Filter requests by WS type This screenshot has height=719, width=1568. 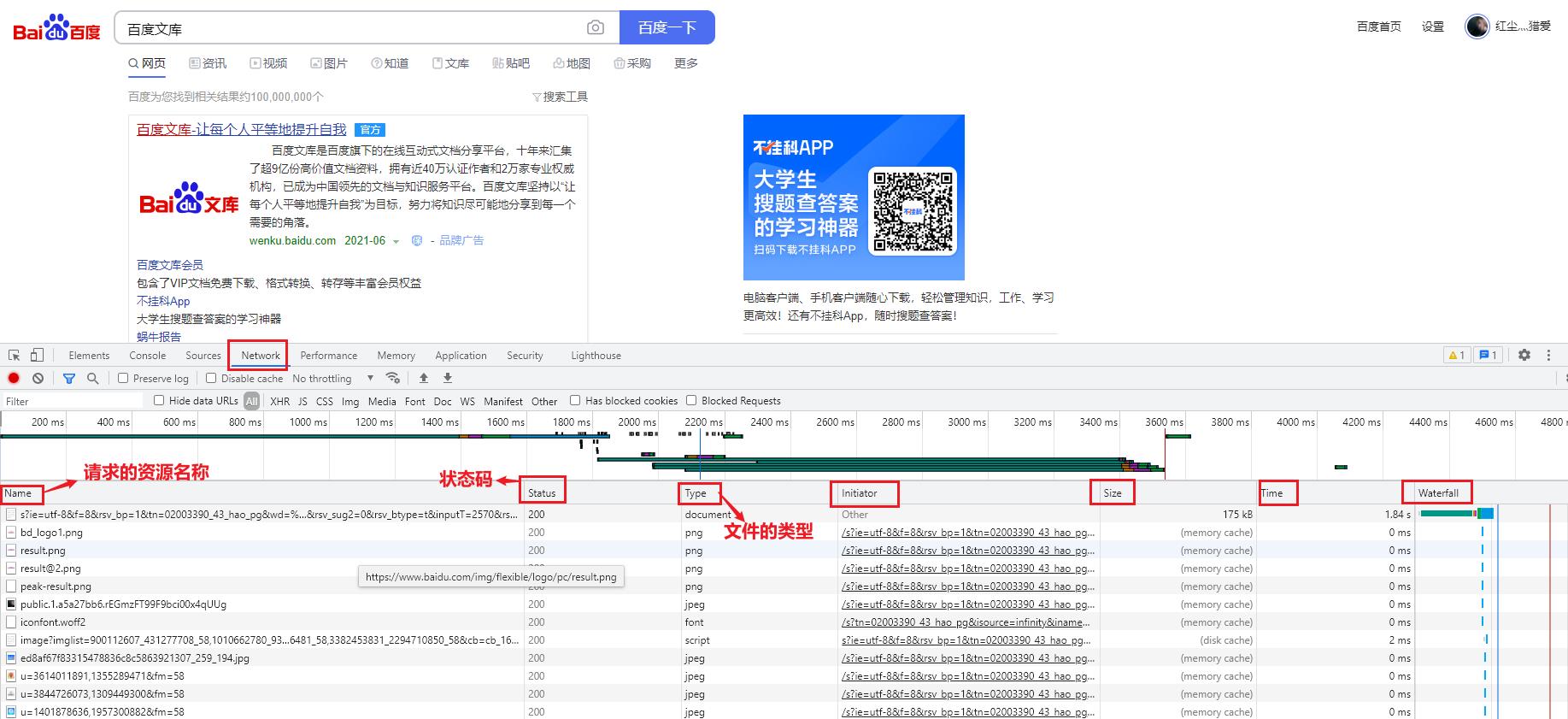[467, 401]
